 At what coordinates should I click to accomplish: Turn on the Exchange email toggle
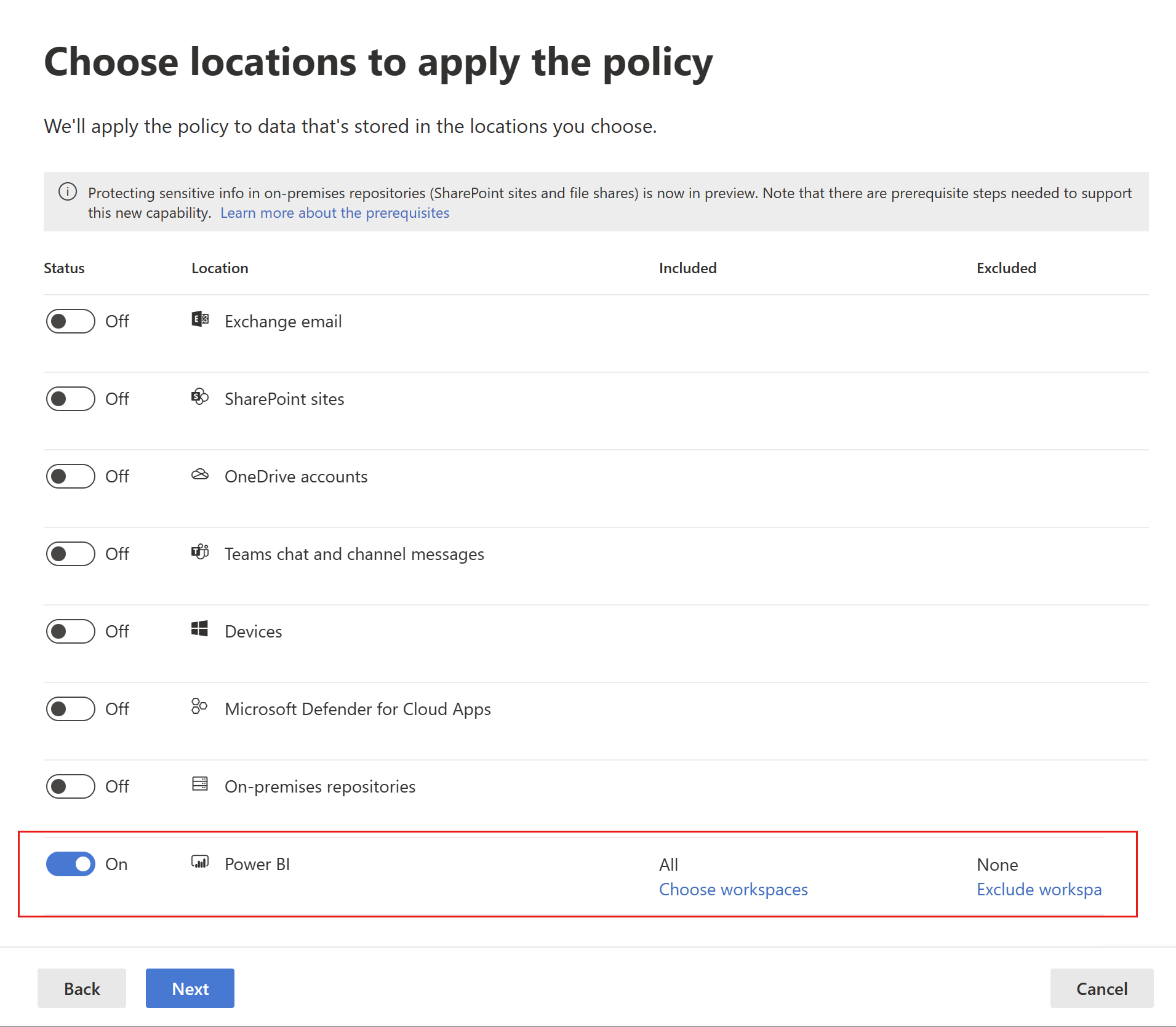tap(71, 321)
